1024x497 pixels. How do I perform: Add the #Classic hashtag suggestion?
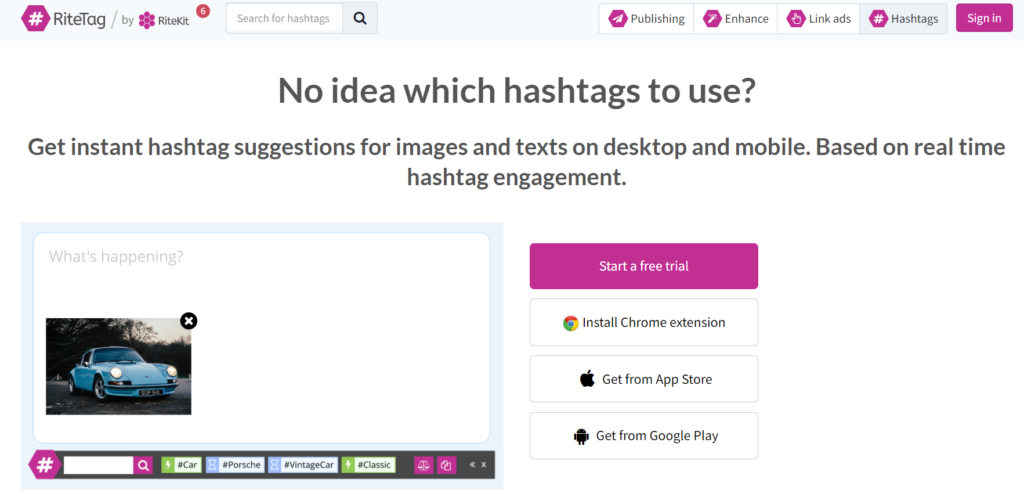pos(369,465)
